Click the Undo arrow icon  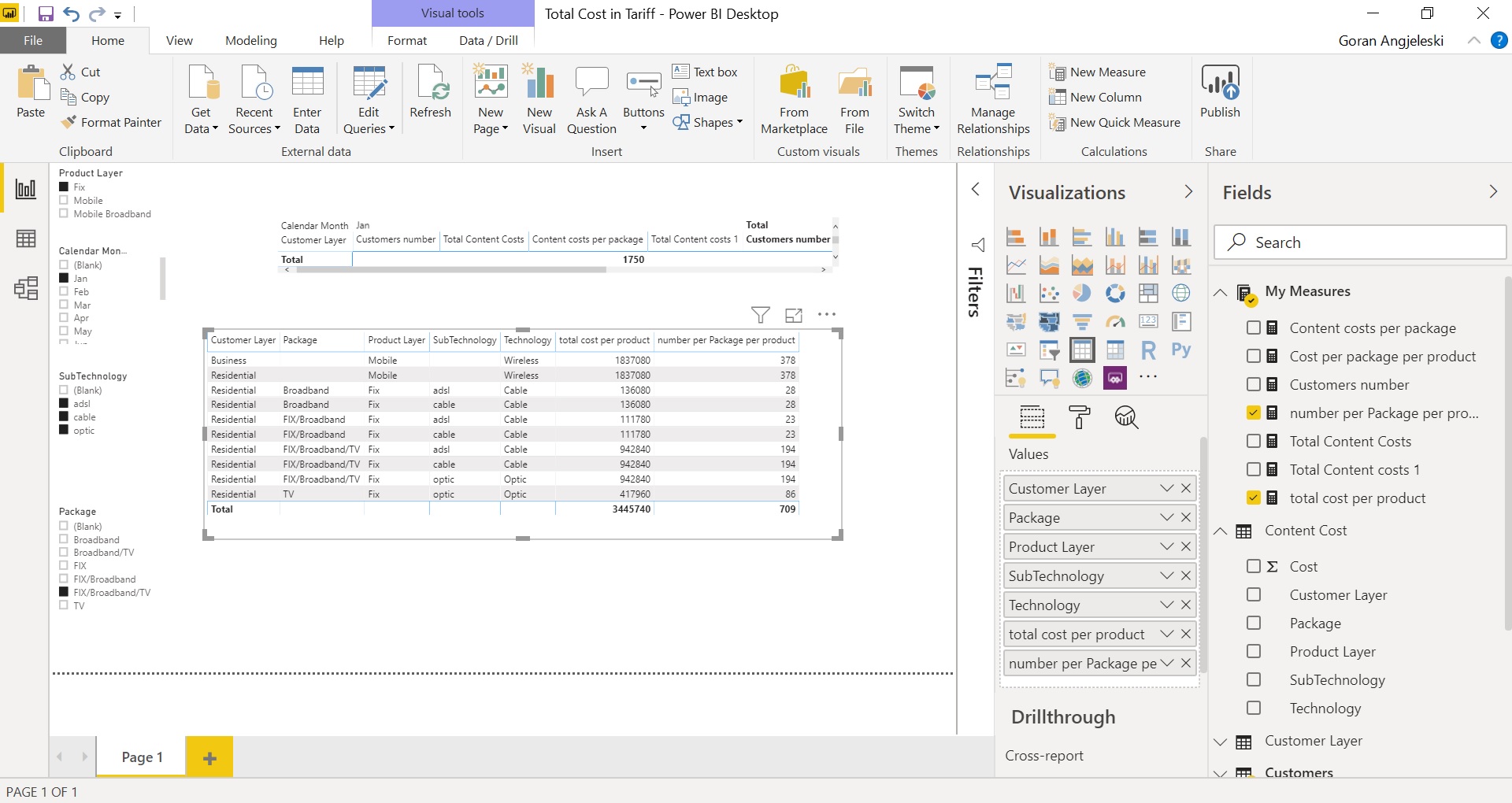72,13
